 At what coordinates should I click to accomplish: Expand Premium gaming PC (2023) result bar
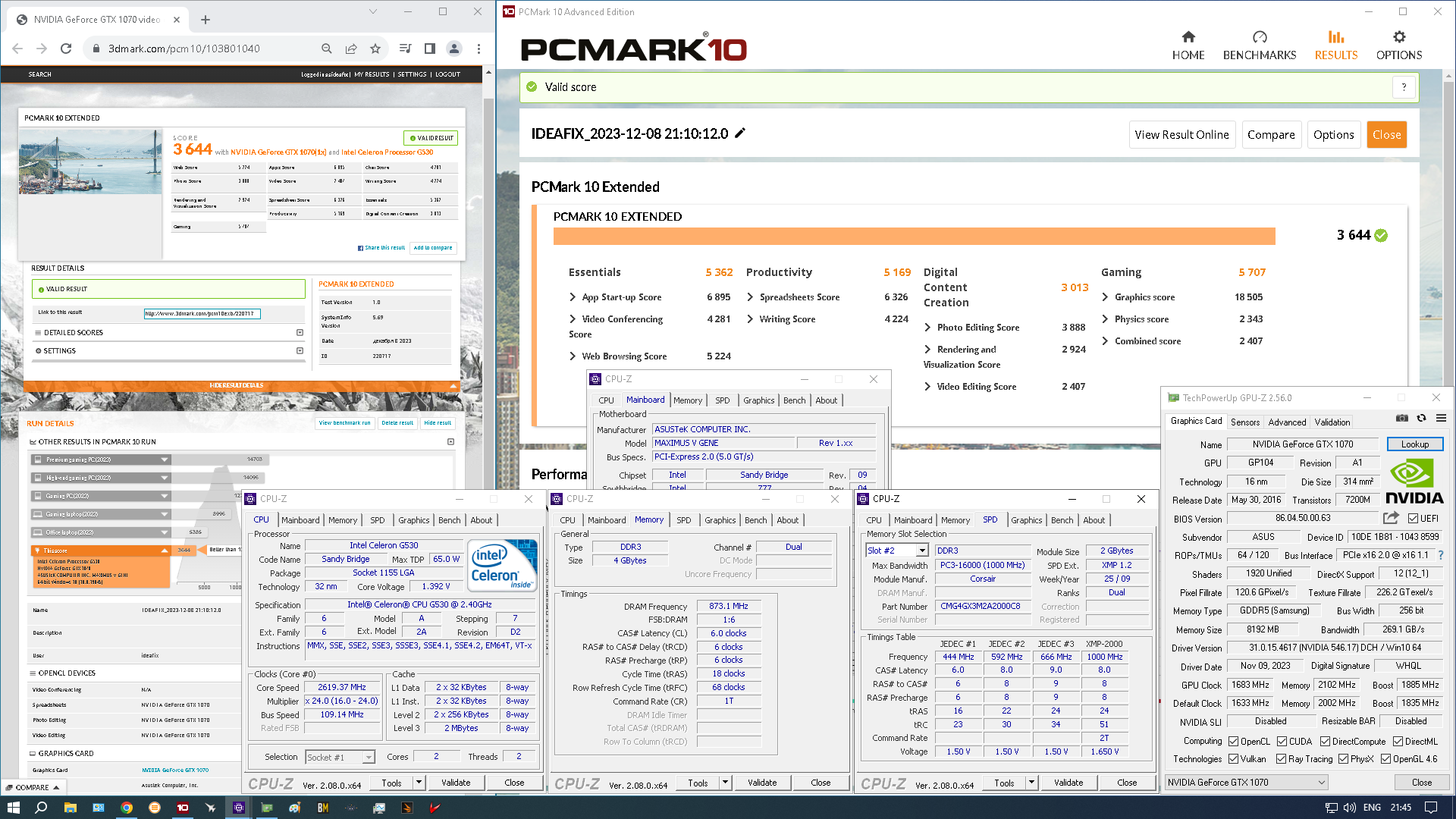[x=164, y=460]
